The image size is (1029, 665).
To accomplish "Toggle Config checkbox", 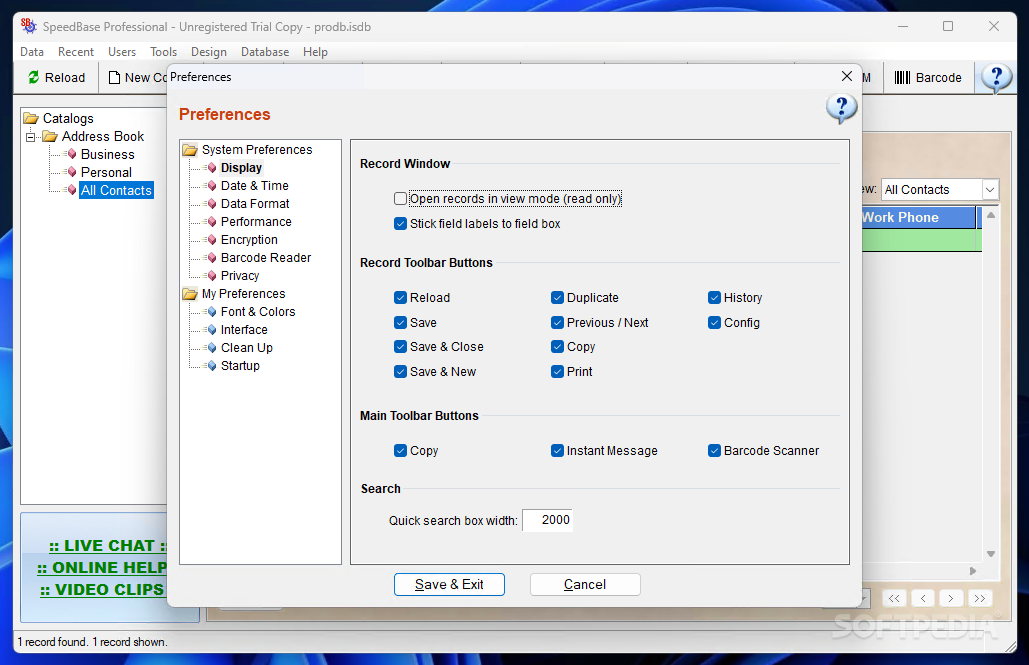I will 715,322.
